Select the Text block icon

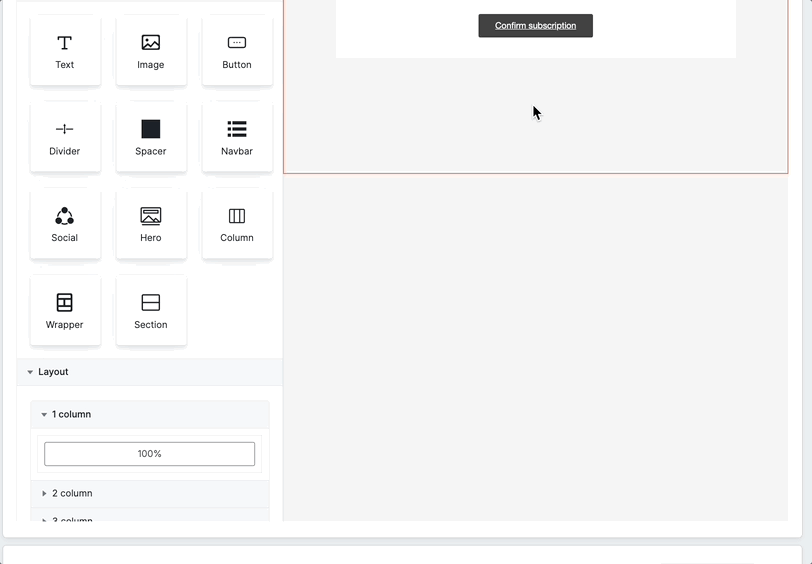coord(65,43)
